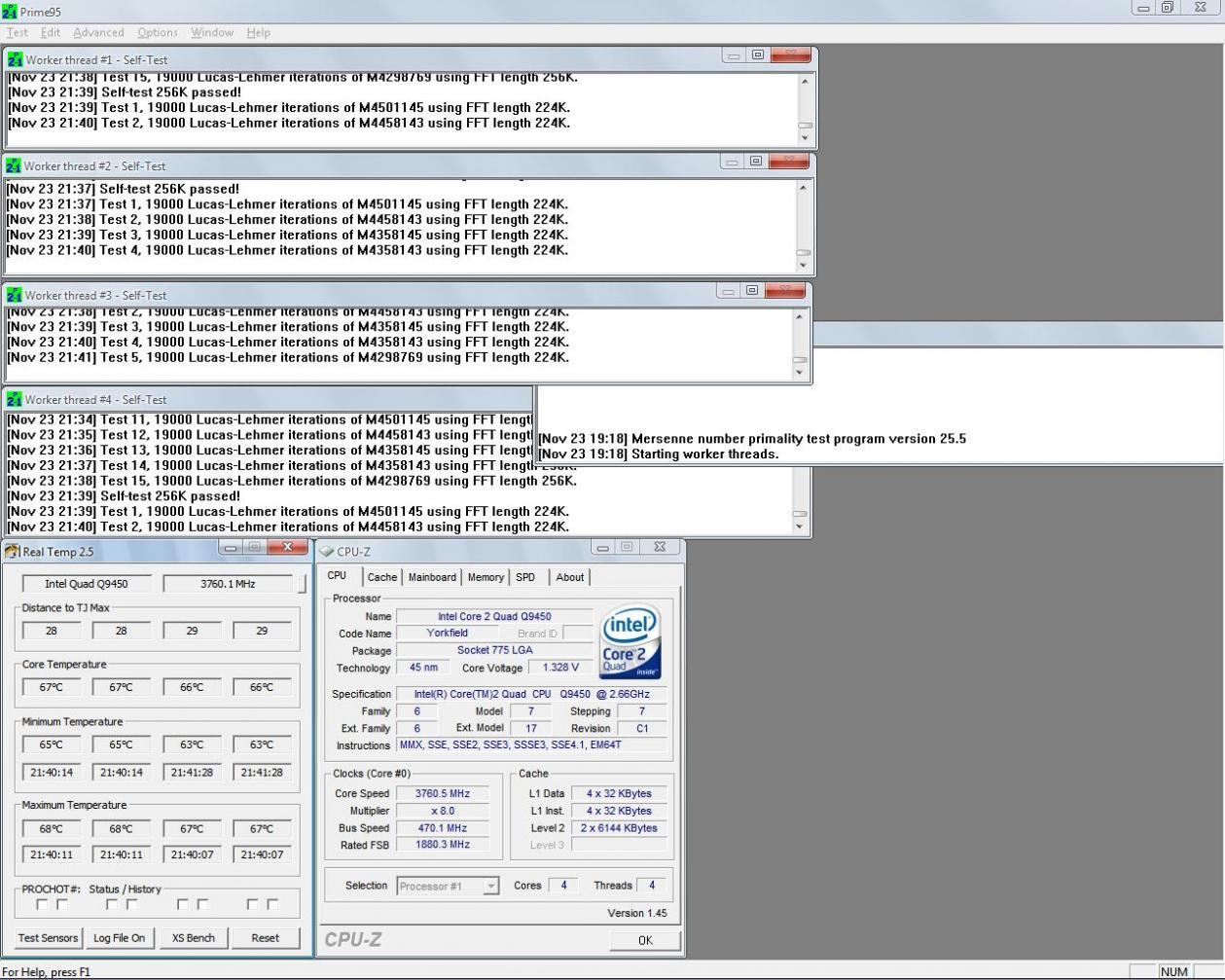The image size is (1225, 980).
Task: Toggle second PROCHOT checkbox for core one
Action: point(62,904)
